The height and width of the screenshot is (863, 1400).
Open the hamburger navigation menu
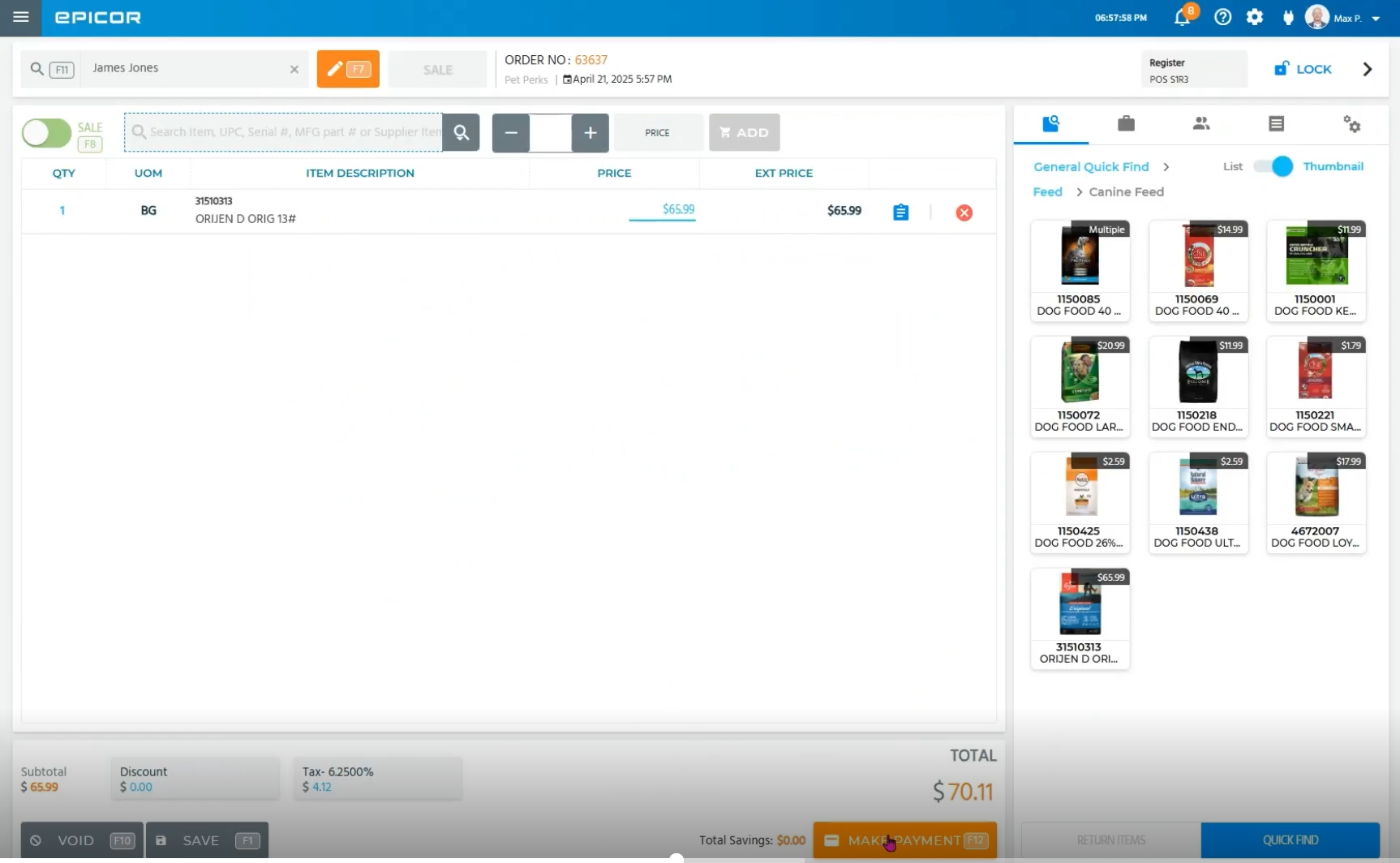pyautogui.click(x=21, y=17)
